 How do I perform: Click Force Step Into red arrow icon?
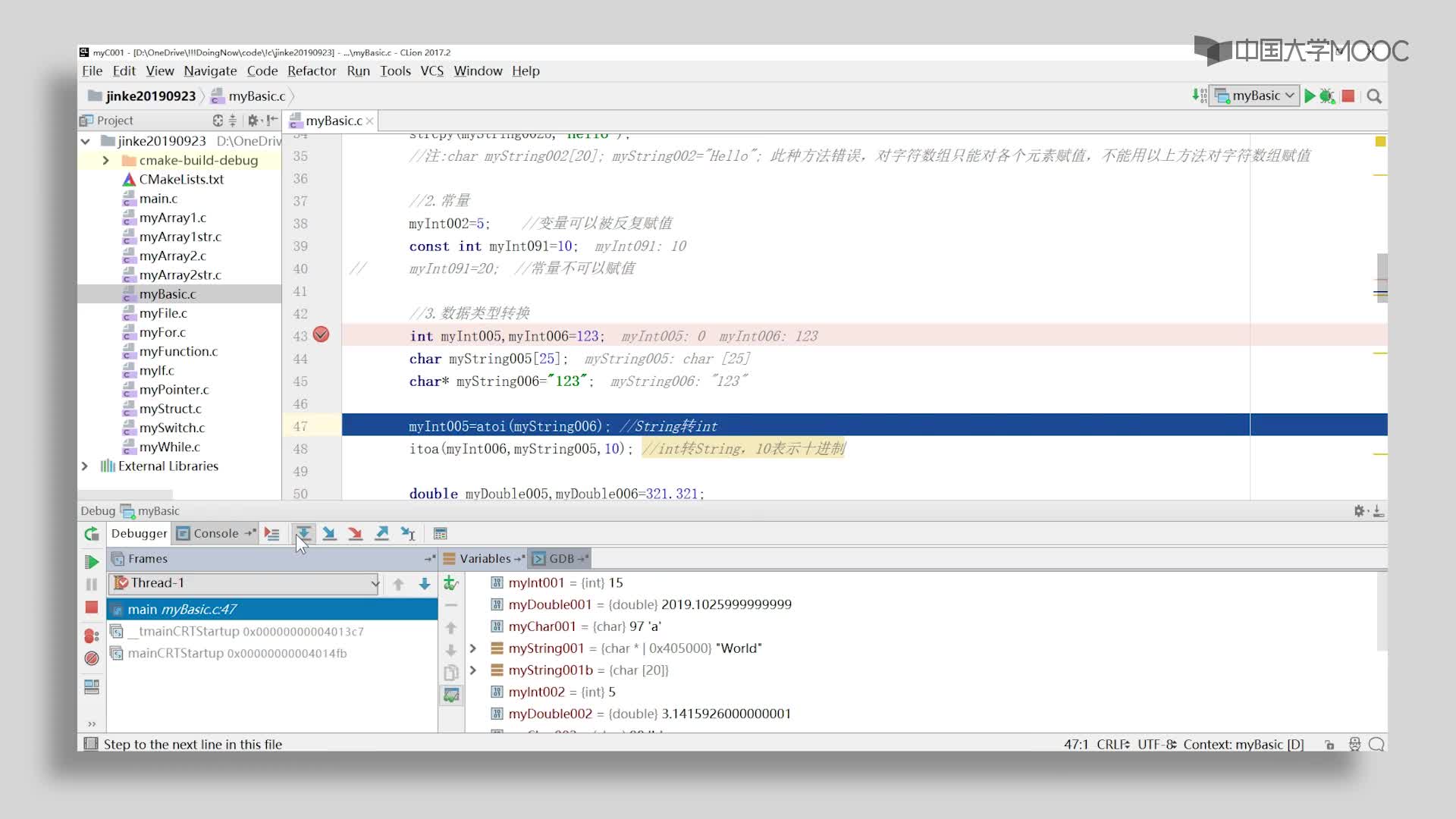(x=355, y=534)
